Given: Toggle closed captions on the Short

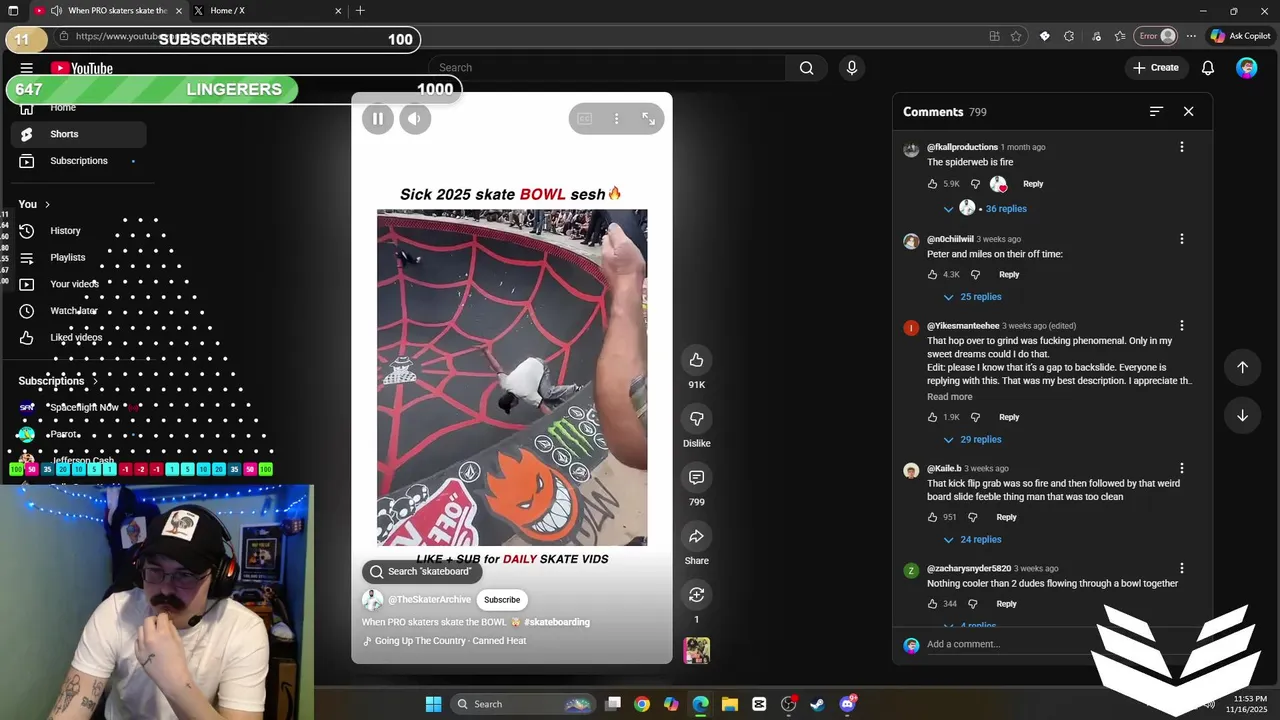Looking at the screenshot, I should point(585,119).
